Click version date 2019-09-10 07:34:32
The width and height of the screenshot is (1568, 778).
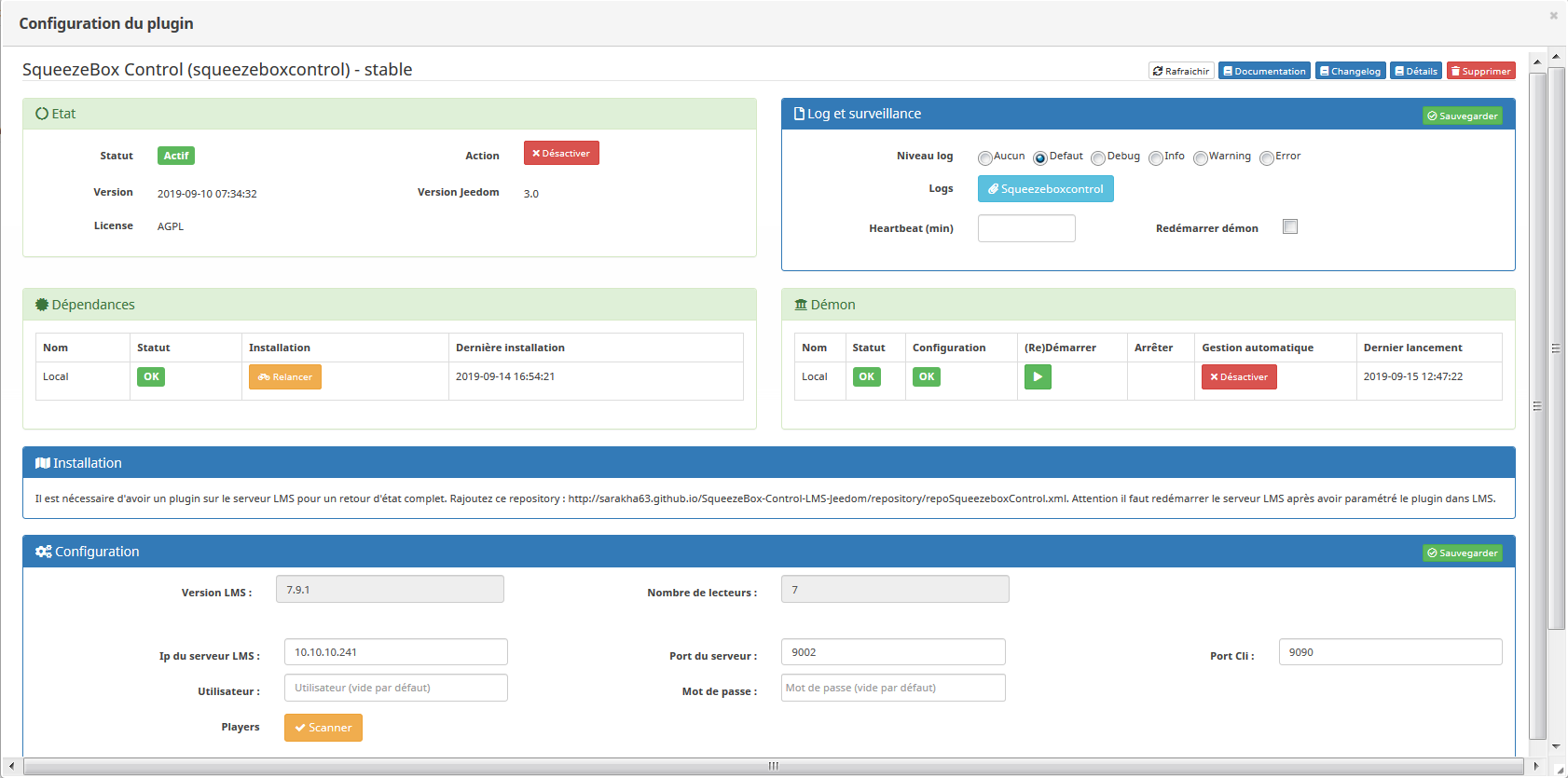coord(207,194)
